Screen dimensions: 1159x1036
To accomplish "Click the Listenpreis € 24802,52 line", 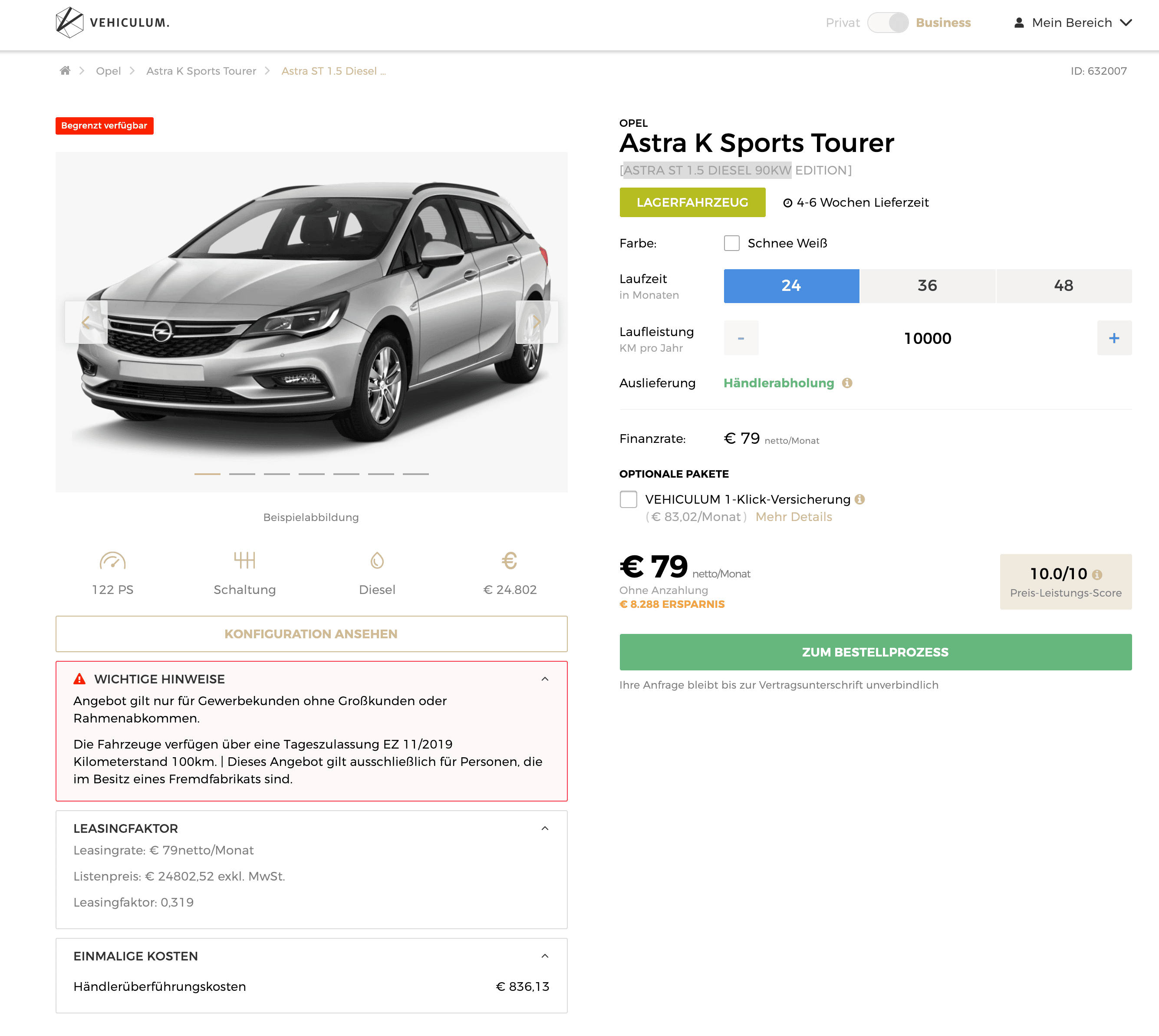I will [x=179, y=876].
